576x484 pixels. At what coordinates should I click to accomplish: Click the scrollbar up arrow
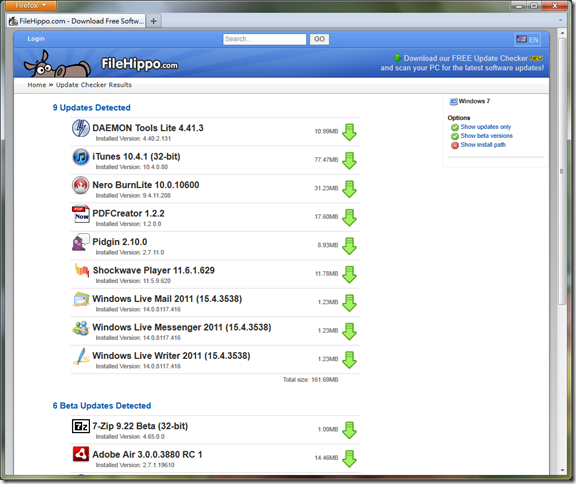[x=562, y=33]
